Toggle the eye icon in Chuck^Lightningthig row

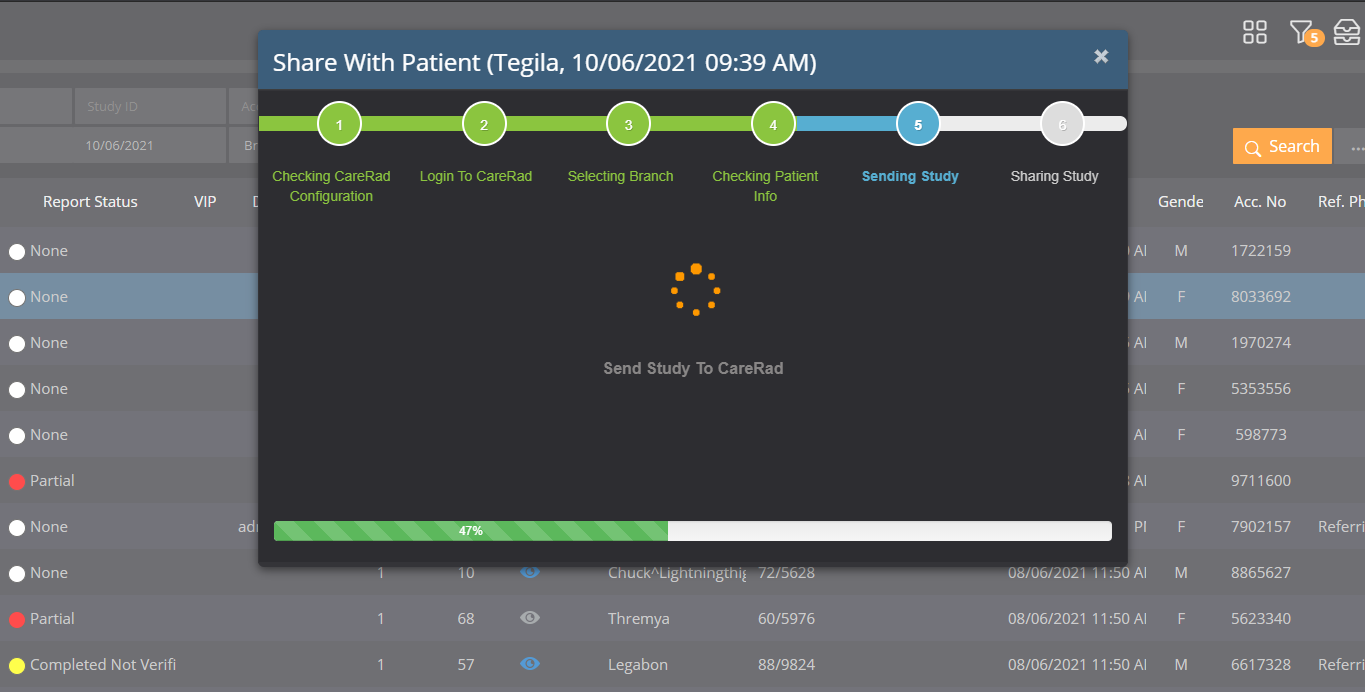(530, 573)
